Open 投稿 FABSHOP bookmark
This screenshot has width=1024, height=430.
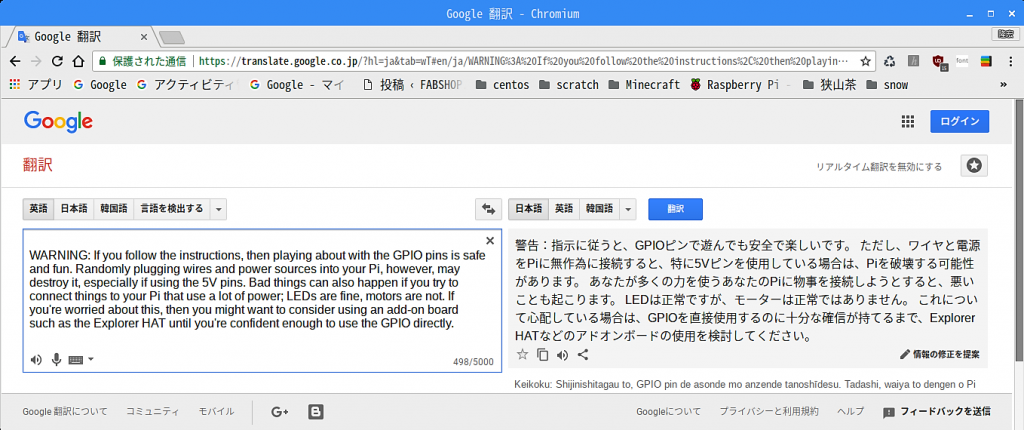[x=413, y=85]
